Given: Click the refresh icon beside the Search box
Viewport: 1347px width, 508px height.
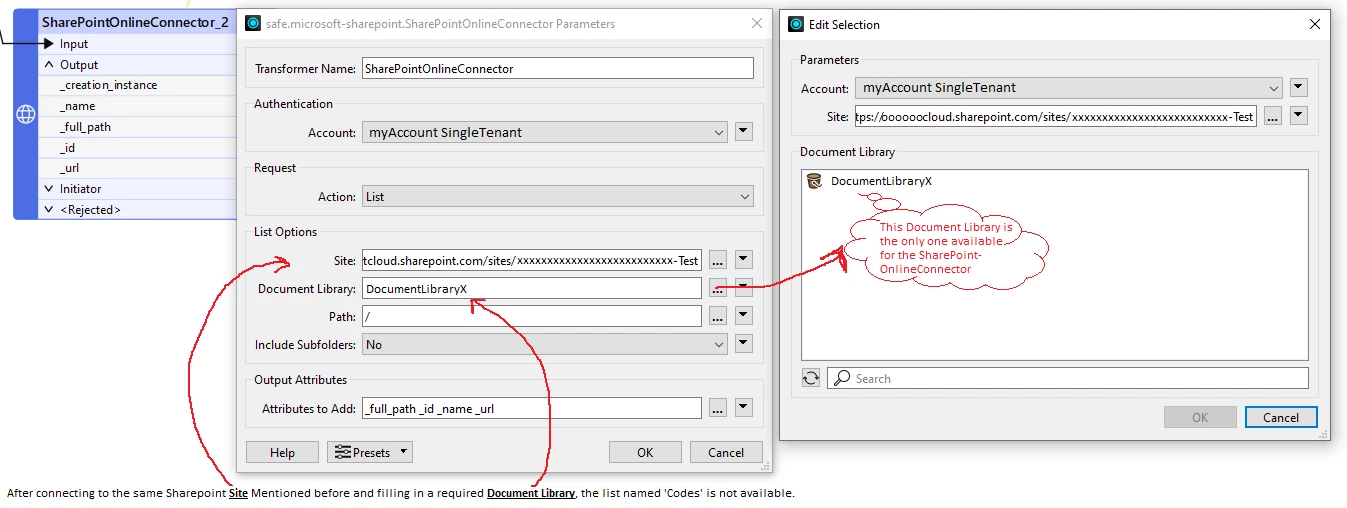Looking at the screenshot, I should click(811, 378).
